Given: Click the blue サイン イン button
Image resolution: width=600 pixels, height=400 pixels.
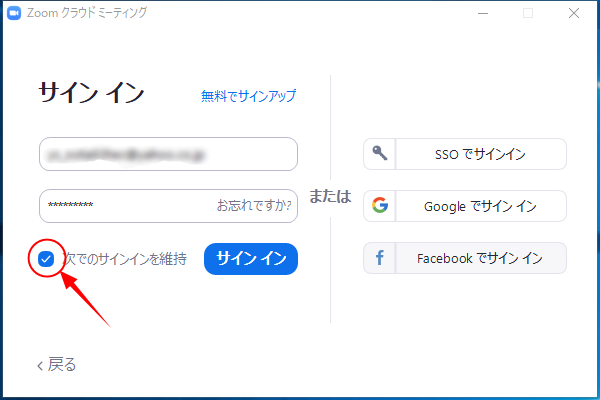Looking at the screenshot, I should [251, 259].
